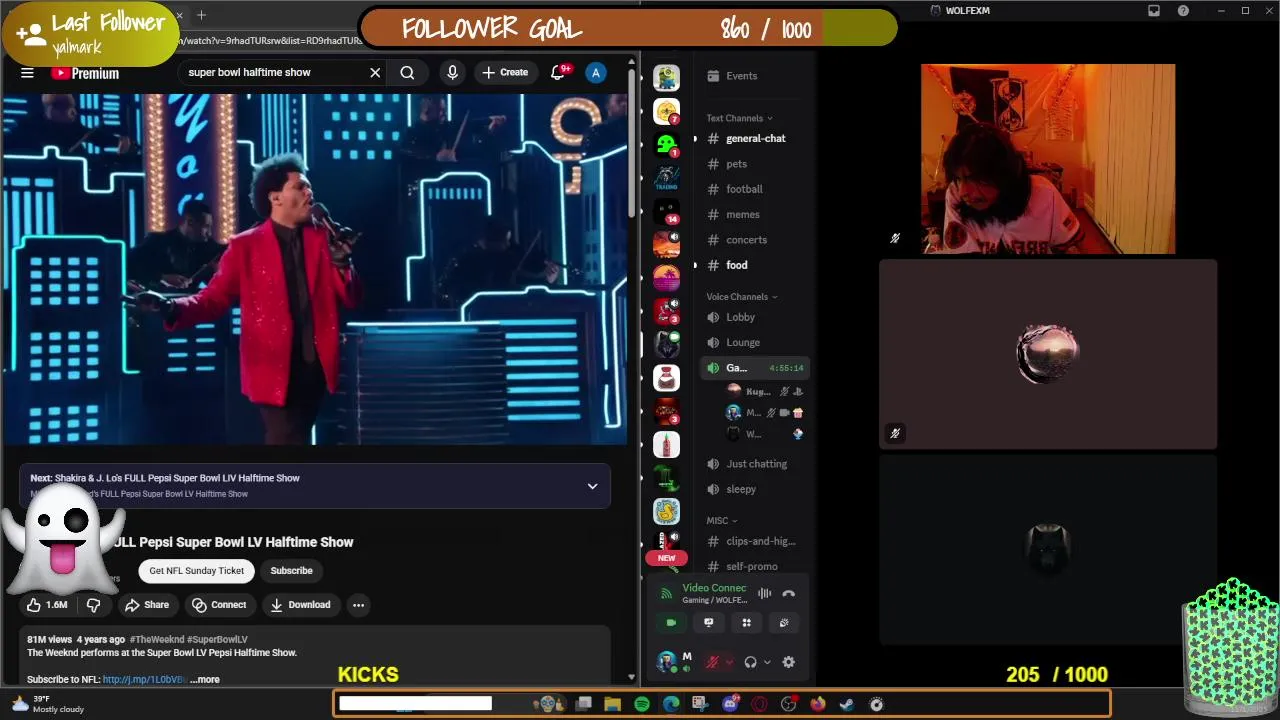
Task: Unmute the Discord microphone
Action: pyautogui.click(x=713, y=662)
